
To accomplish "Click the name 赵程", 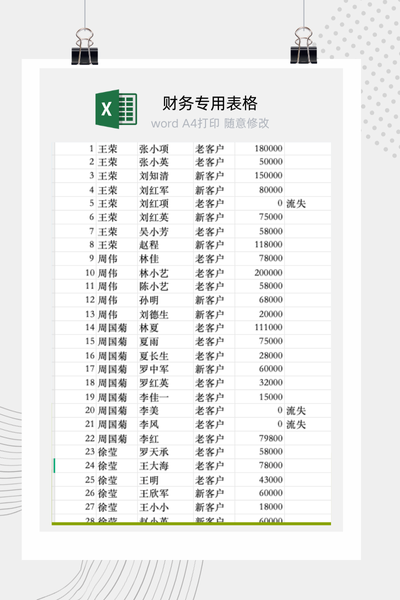I will tap(149, 245).
